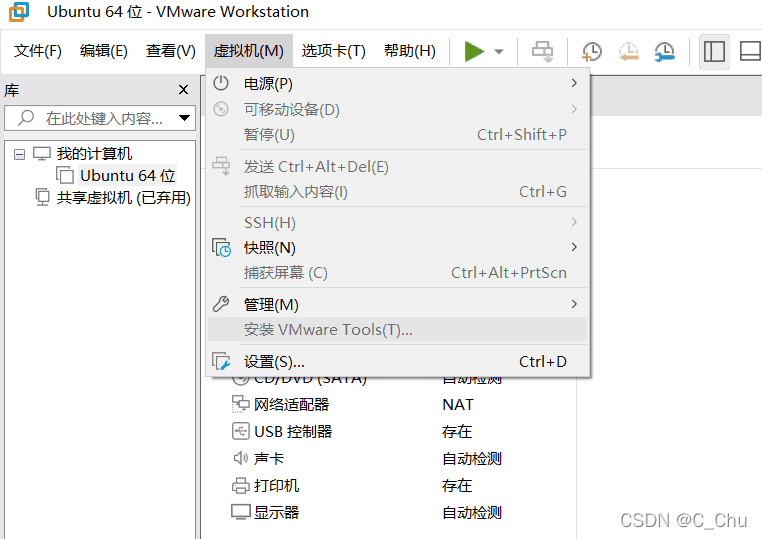The image size is (762, 539).
Task: Open the power options dropdown arrow
Action: pyautogui.click(x=499, y=52)
